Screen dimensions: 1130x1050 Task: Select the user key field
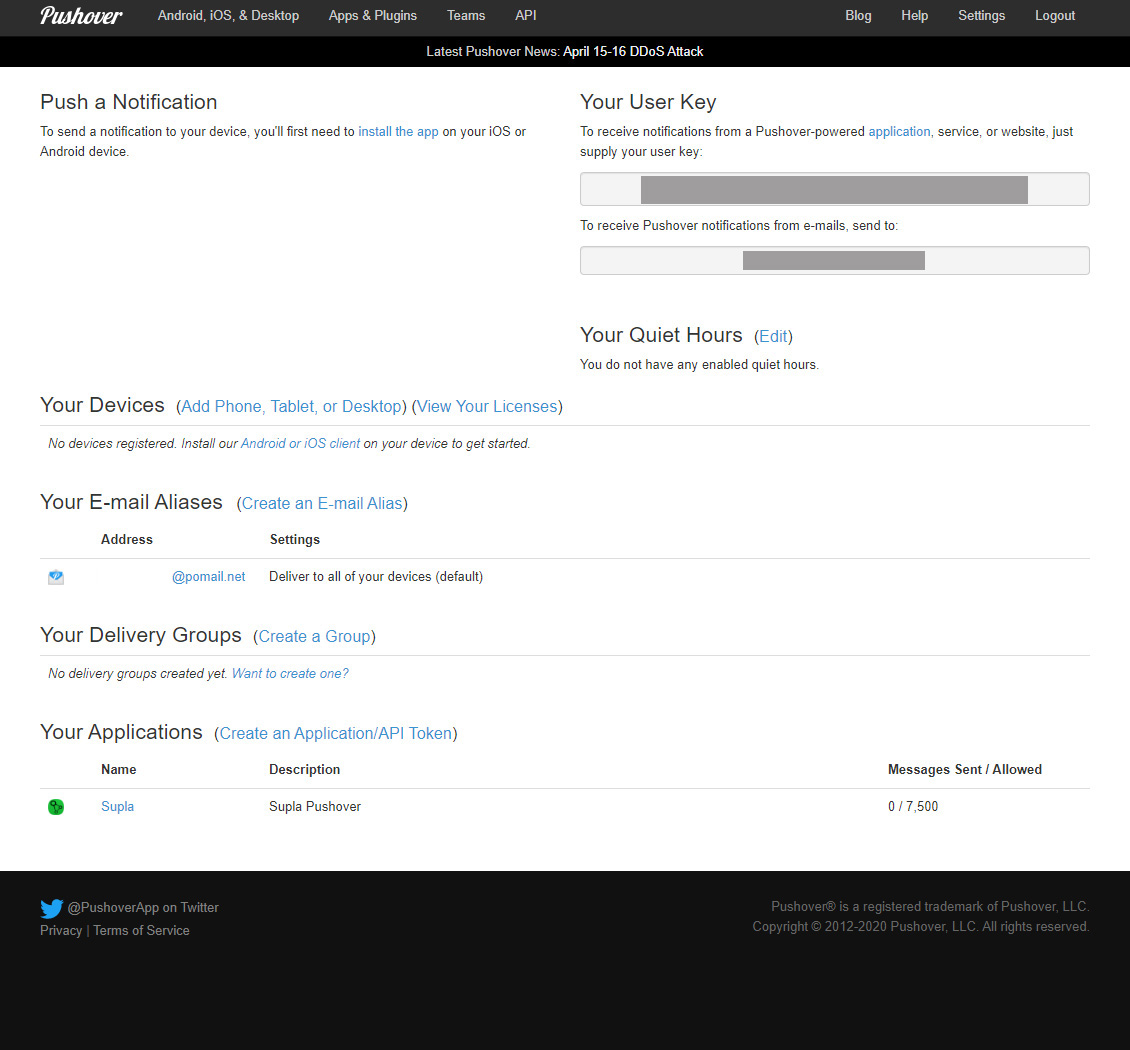point(835,189)
